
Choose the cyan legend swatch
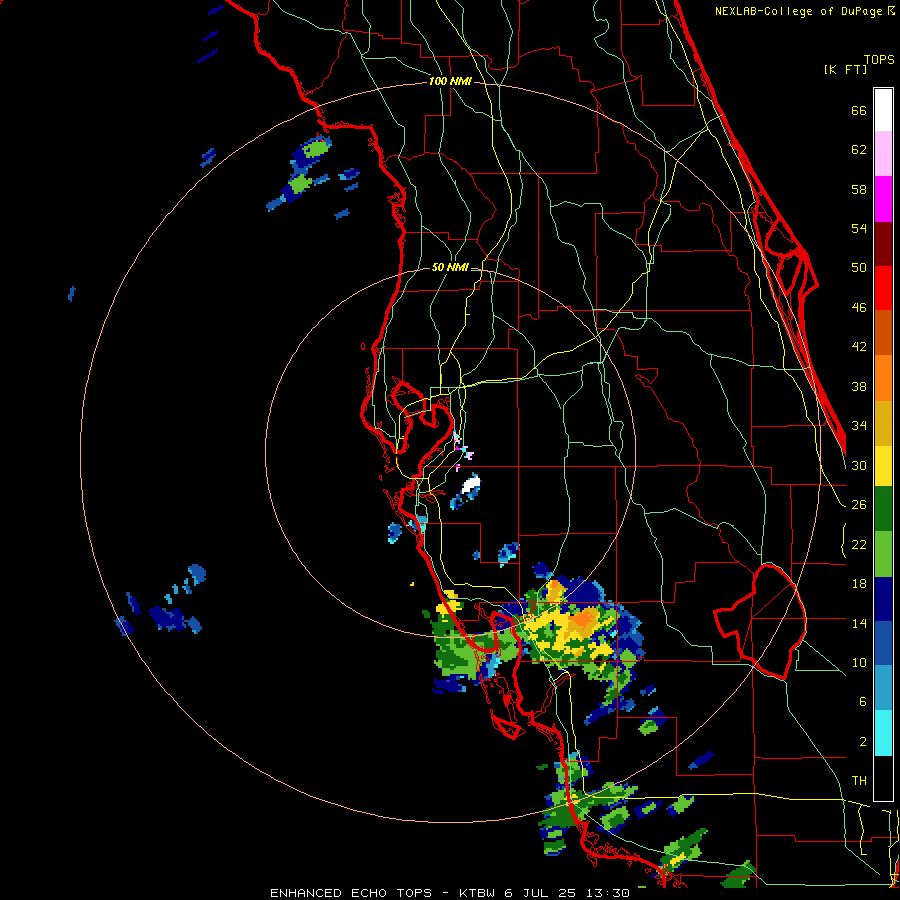click(883, 733)
